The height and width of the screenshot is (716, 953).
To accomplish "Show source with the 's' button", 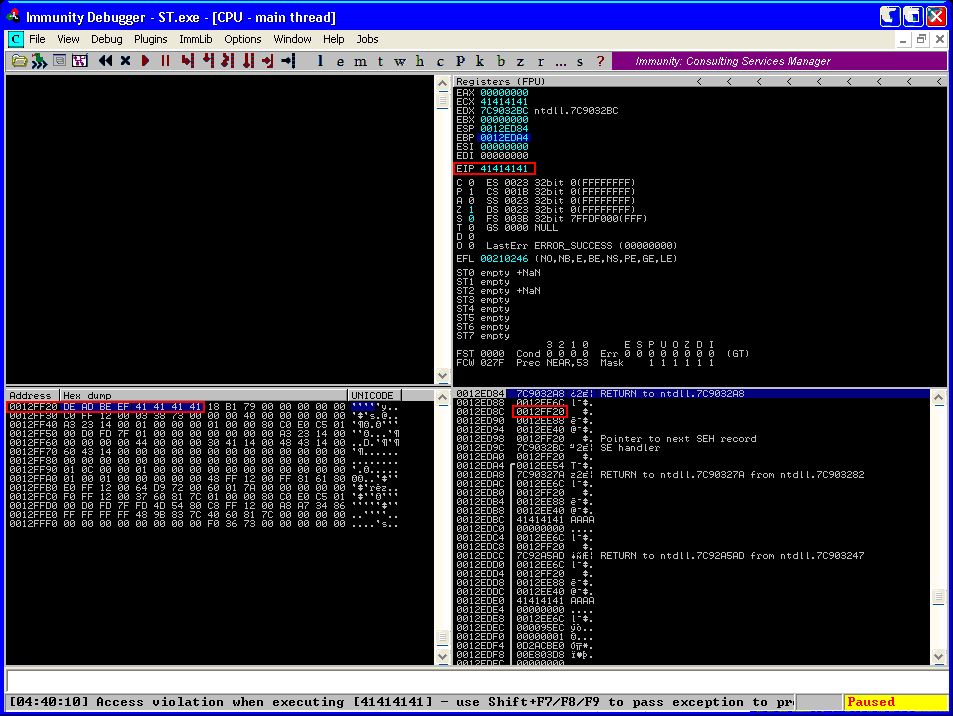I will coord(580,61).
